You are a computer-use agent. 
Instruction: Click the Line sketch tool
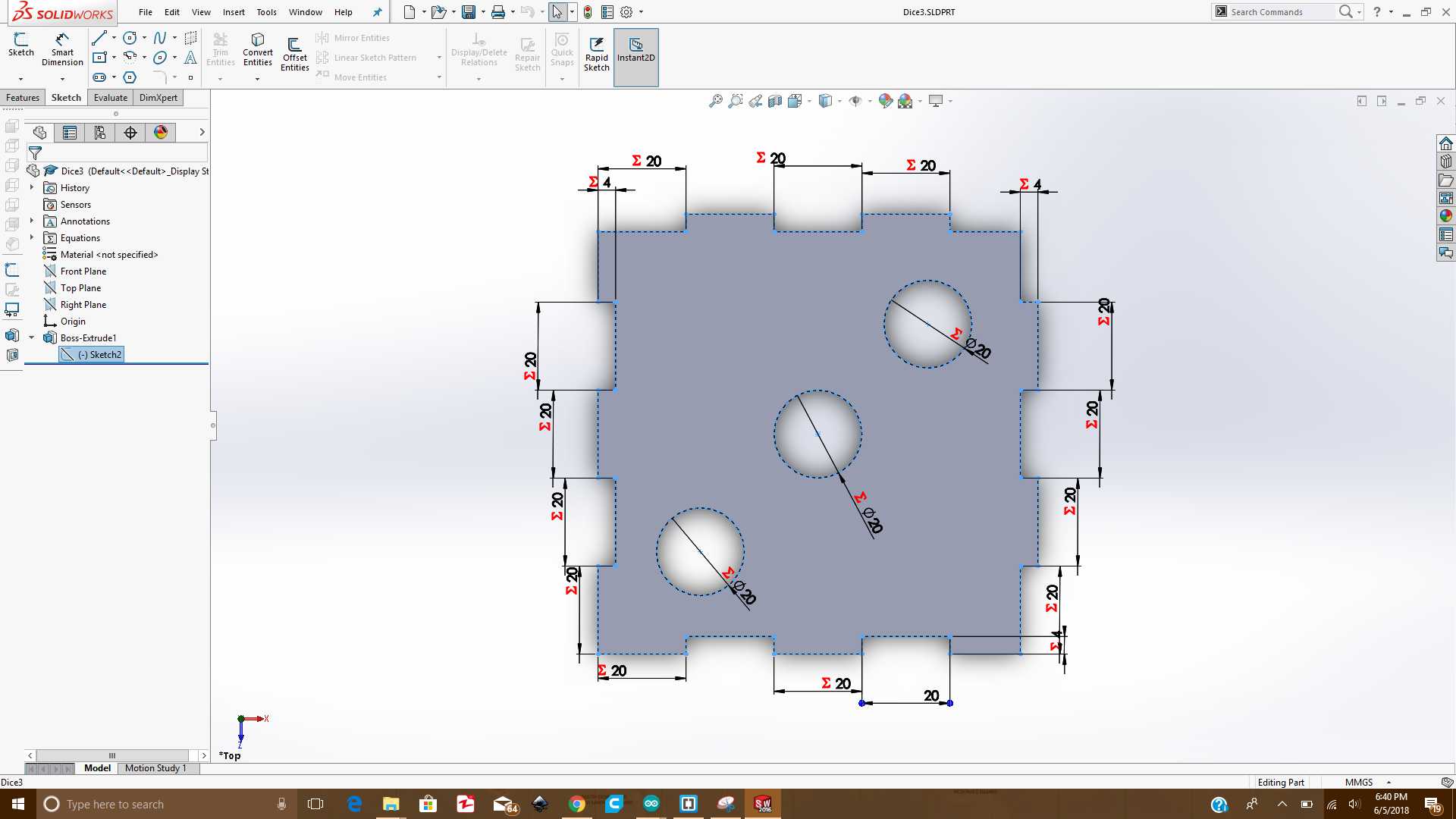click(99, 38)
